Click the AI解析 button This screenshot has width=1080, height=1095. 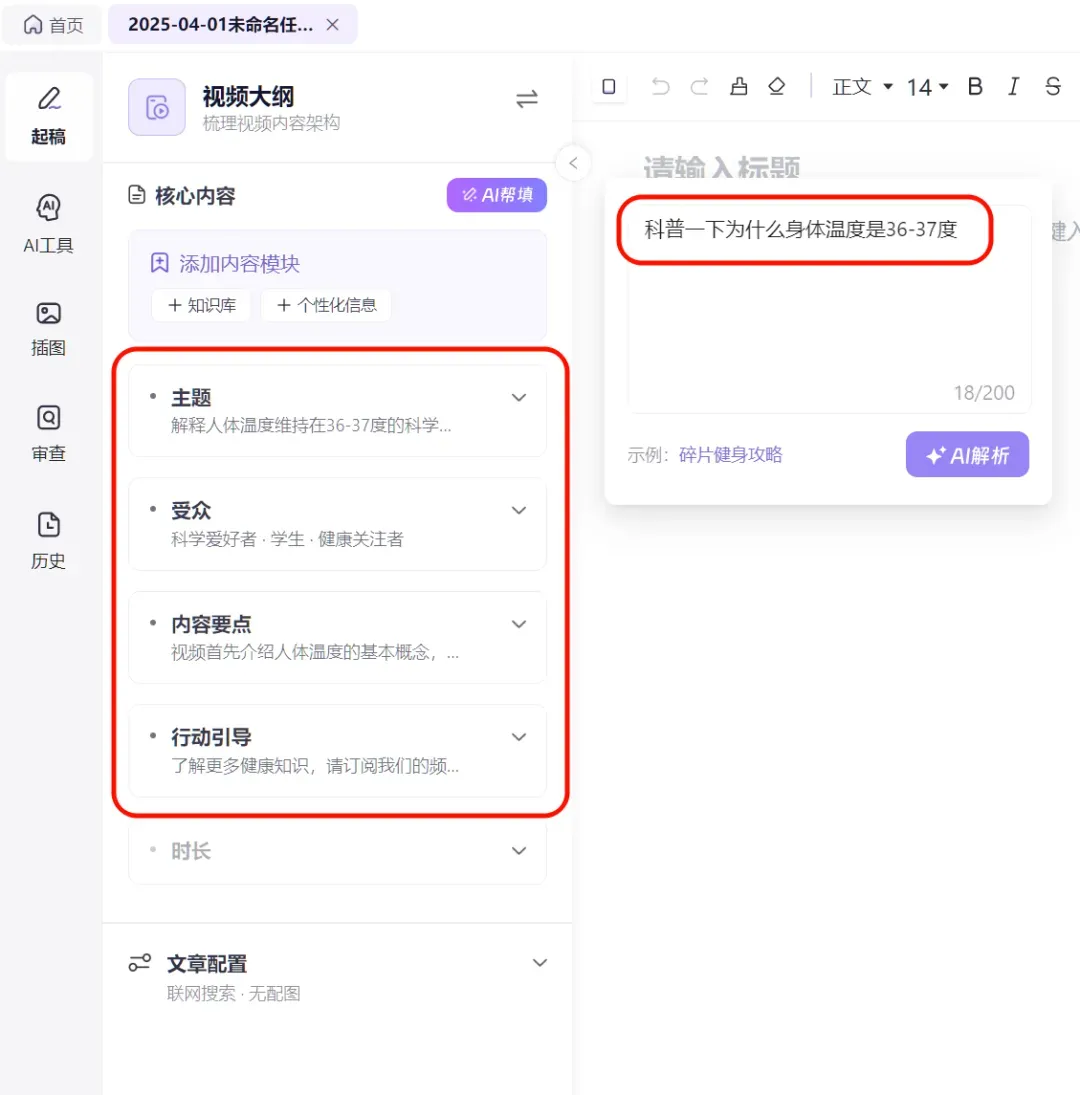coord(967,455)
